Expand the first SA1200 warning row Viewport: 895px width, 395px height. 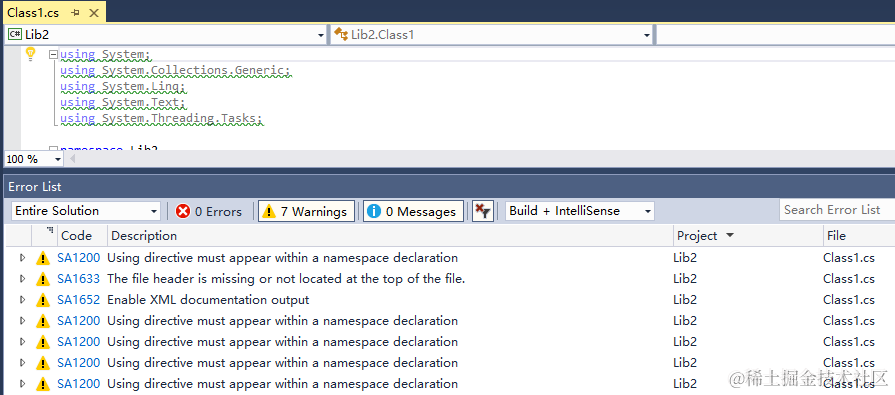[x=23, y=258]
